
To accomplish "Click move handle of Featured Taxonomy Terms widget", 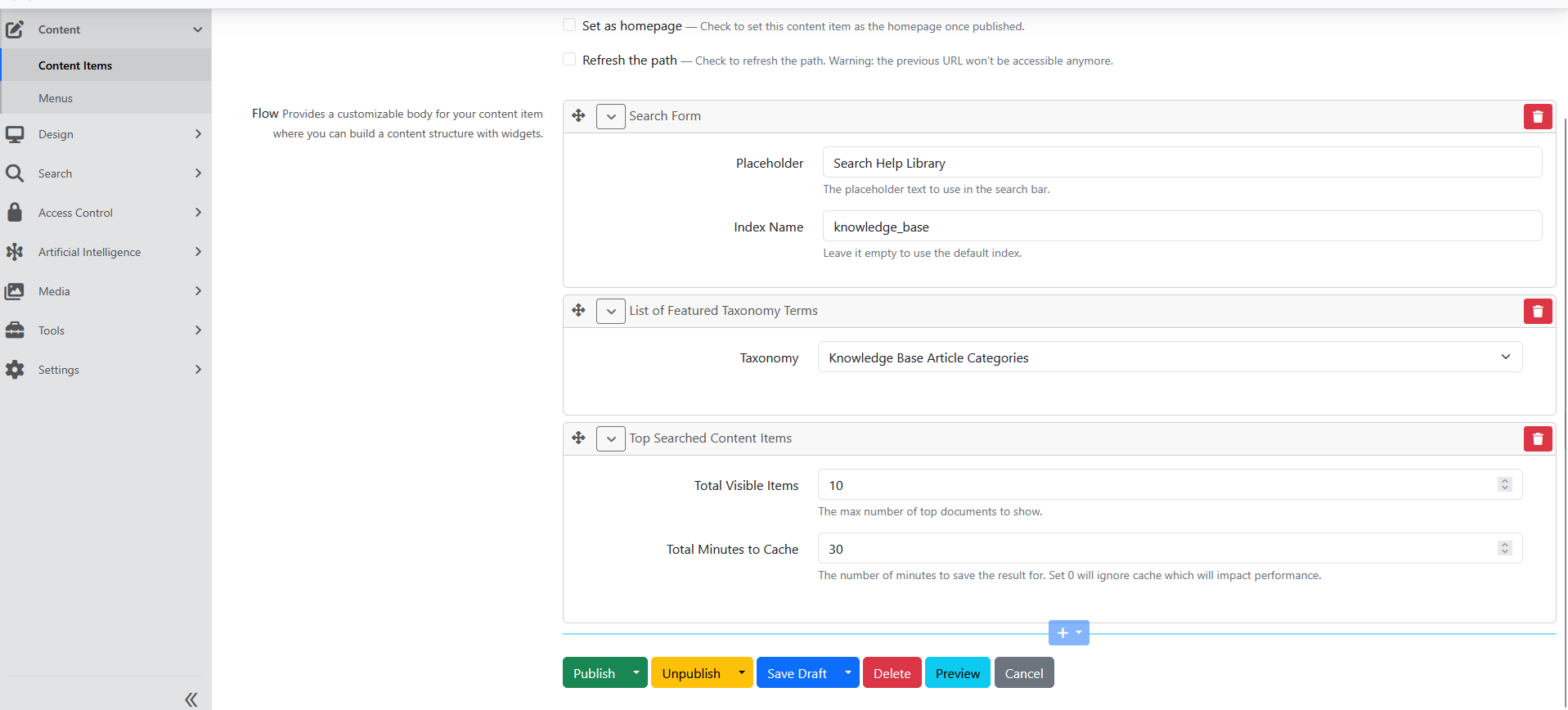I will (x=578, y=310).
